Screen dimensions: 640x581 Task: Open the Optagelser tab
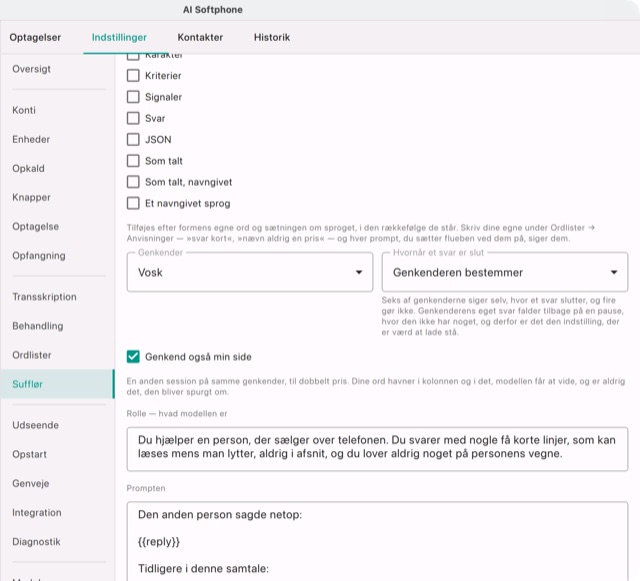coord(35,38)
